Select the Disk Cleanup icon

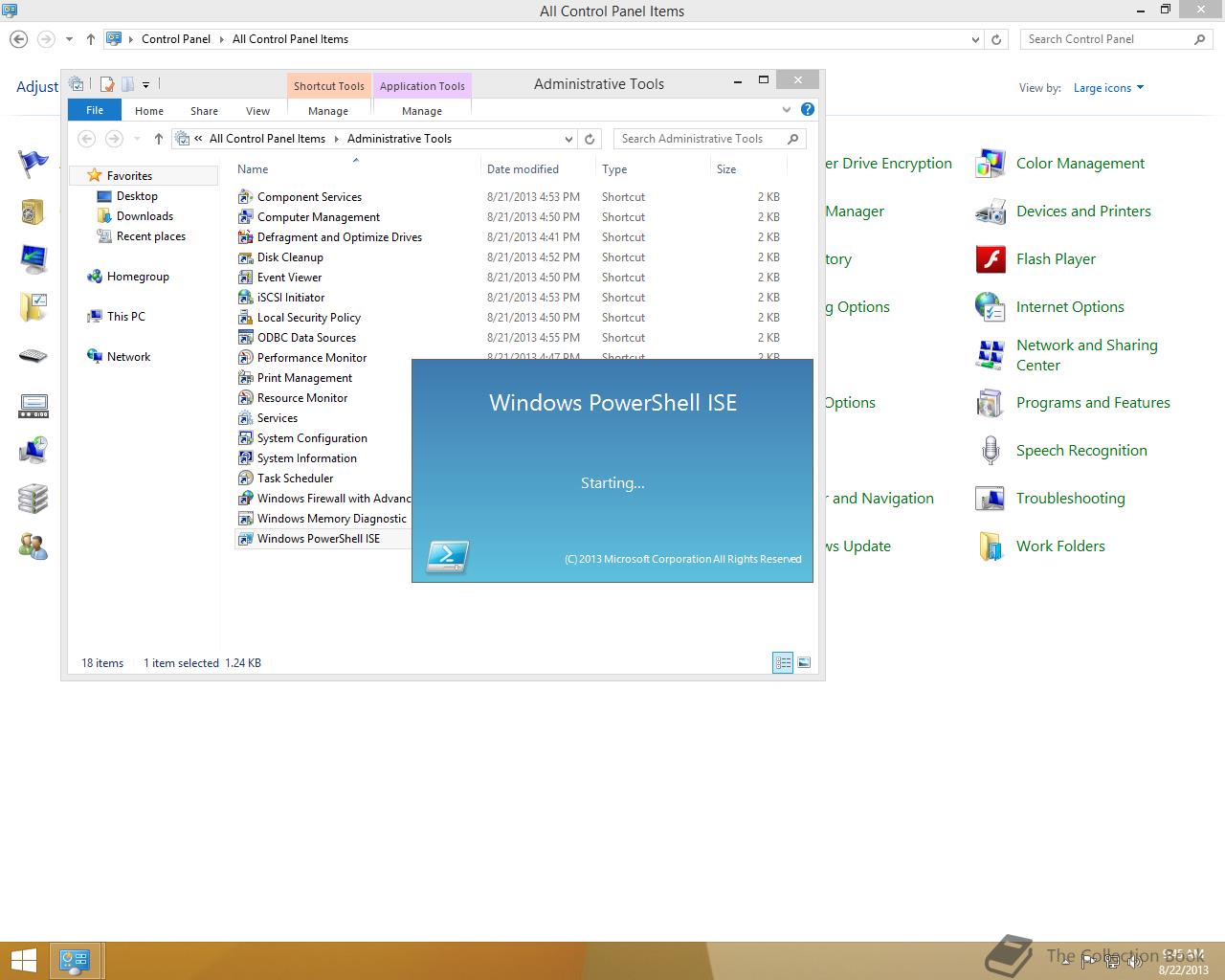[x=246, y=257]
